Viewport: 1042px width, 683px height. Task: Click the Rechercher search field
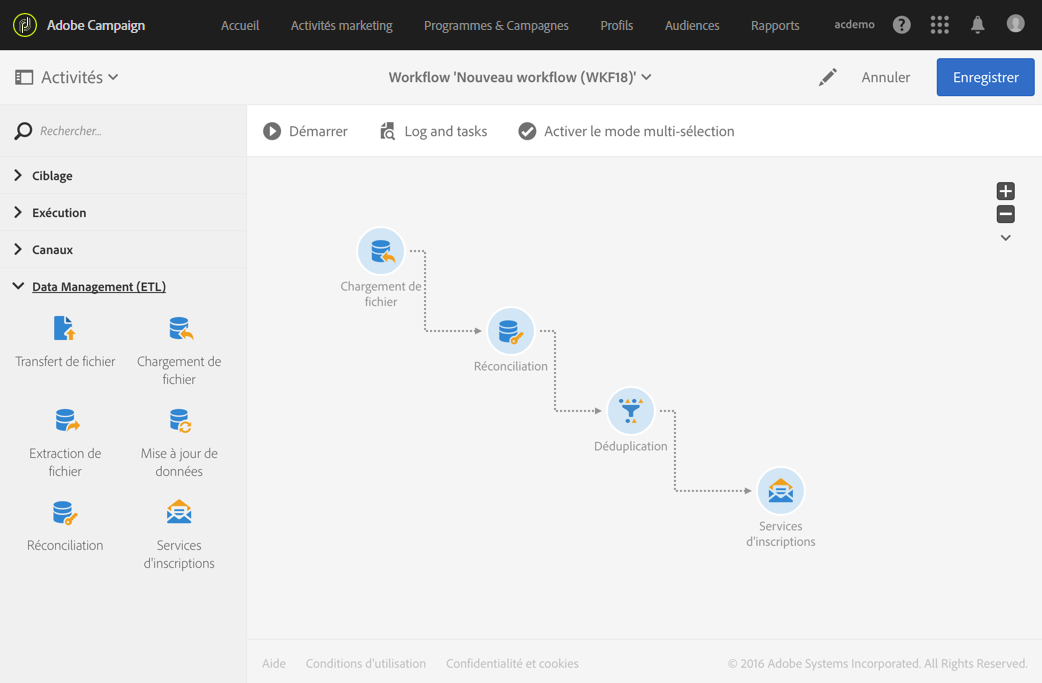[x=130, y=131]
